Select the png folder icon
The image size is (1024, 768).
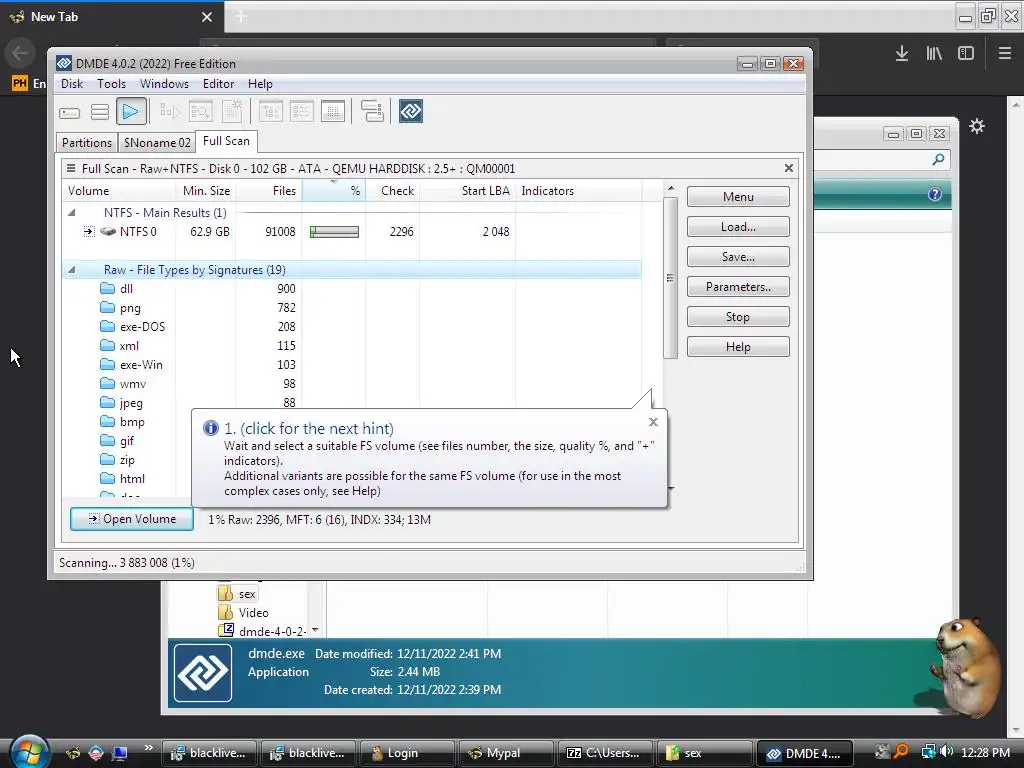tap(108, 307)
